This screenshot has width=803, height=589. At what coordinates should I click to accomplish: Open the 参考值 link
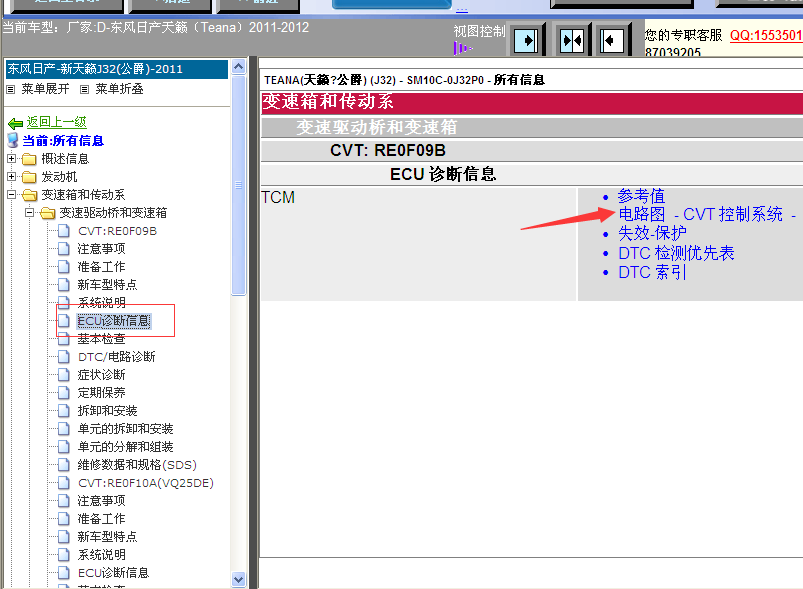[641, 196]
